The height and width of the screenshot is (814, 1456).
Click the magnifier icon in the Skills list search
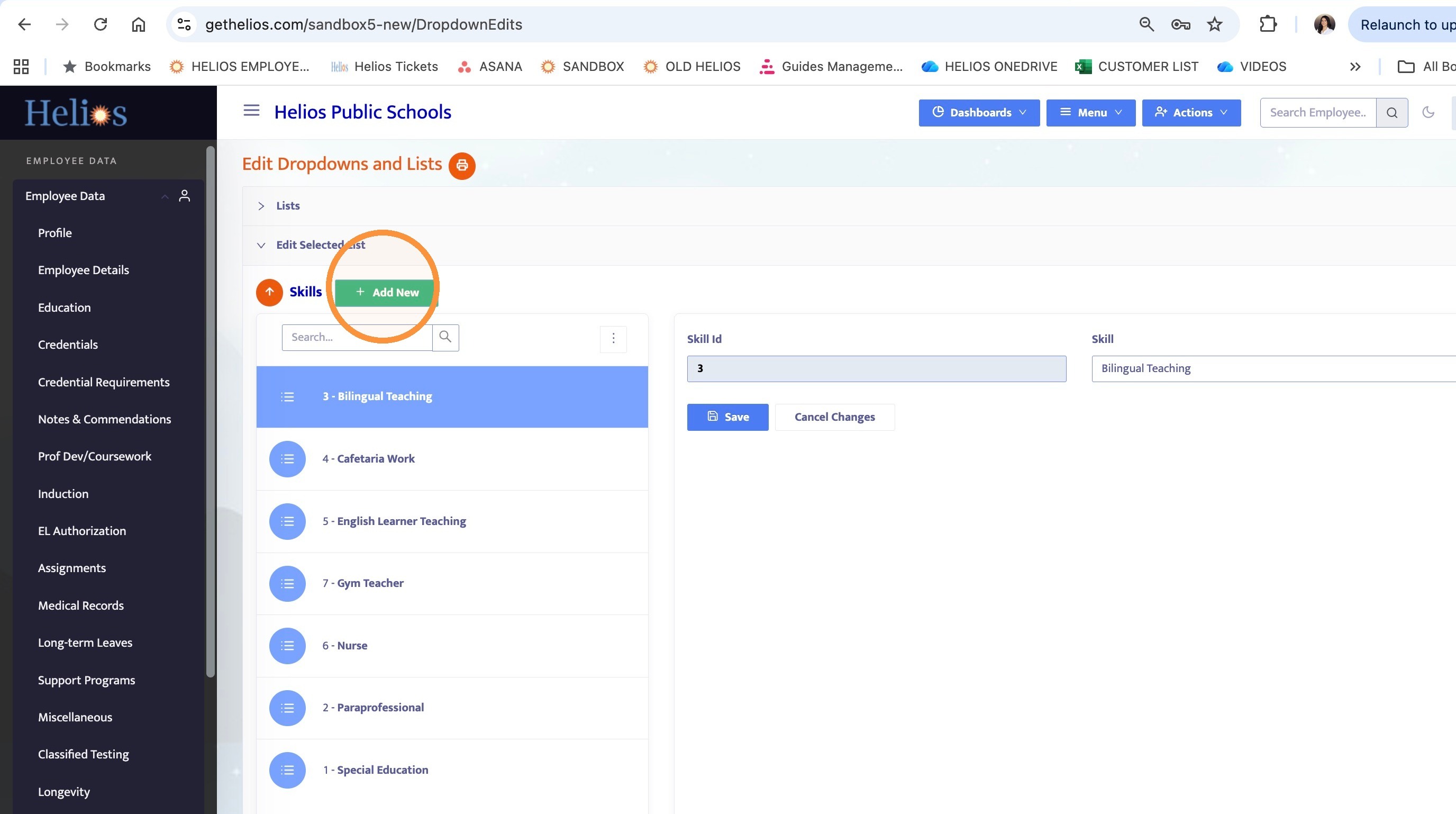[x=445, y=338]
